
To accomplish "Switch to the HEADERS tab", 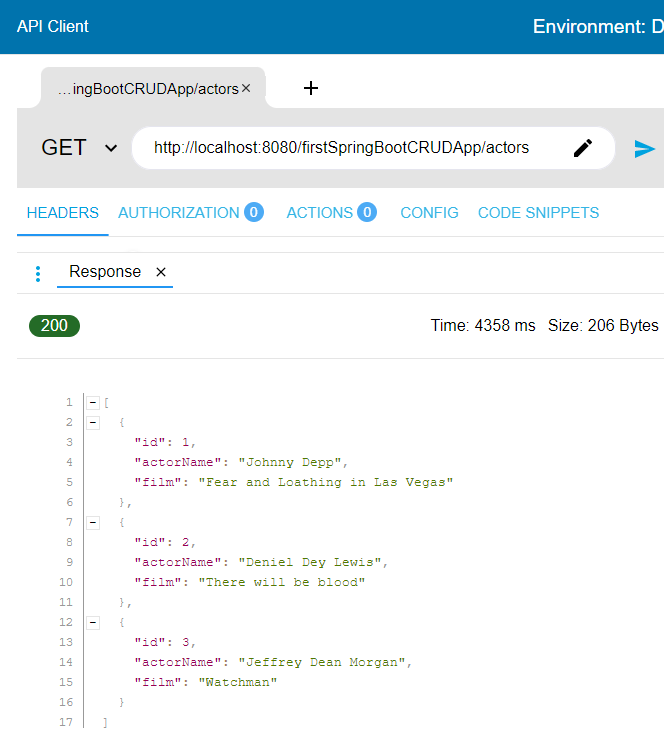I will tap(63, 213).
